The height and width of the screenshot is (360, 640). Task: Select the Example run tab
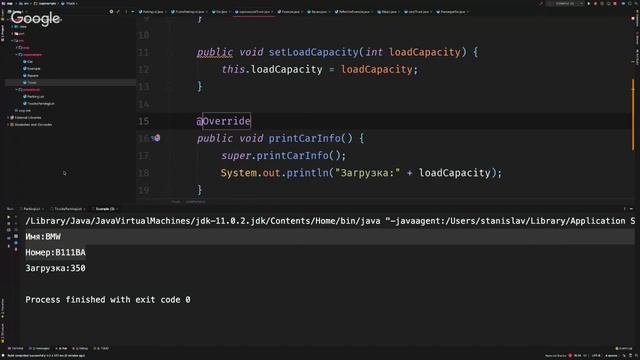pyautogui.click(x=105, y=209)
